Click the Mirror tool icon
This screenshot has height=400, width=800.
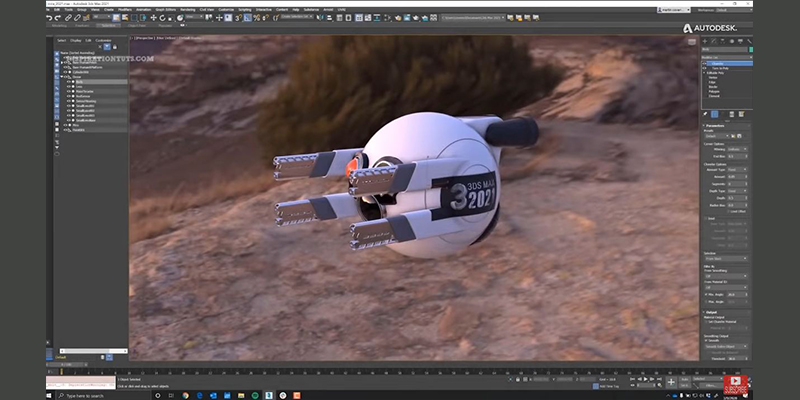(x=320, y=17)
